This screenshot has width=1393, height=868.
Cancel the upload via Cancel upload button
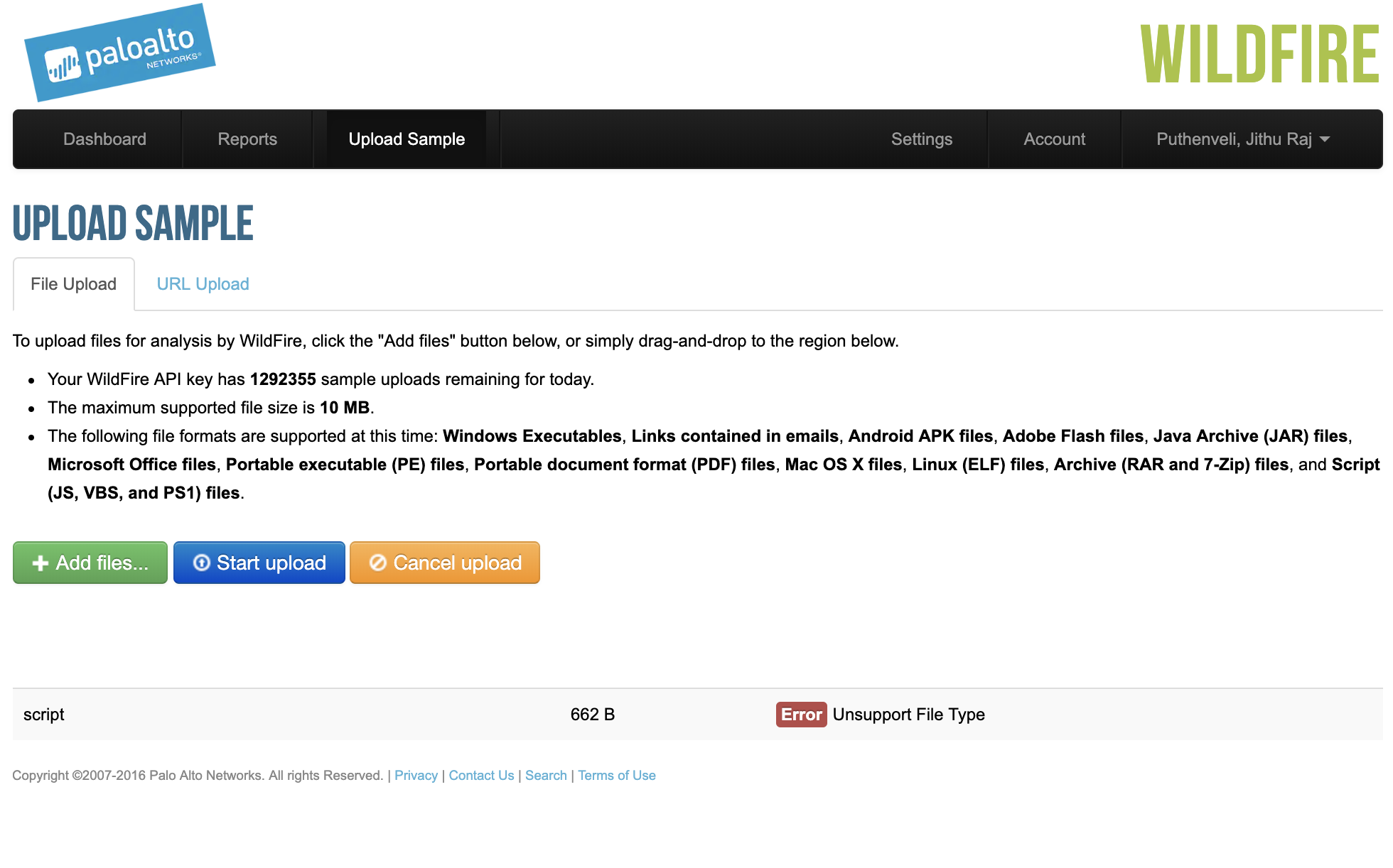pos(444,563)
